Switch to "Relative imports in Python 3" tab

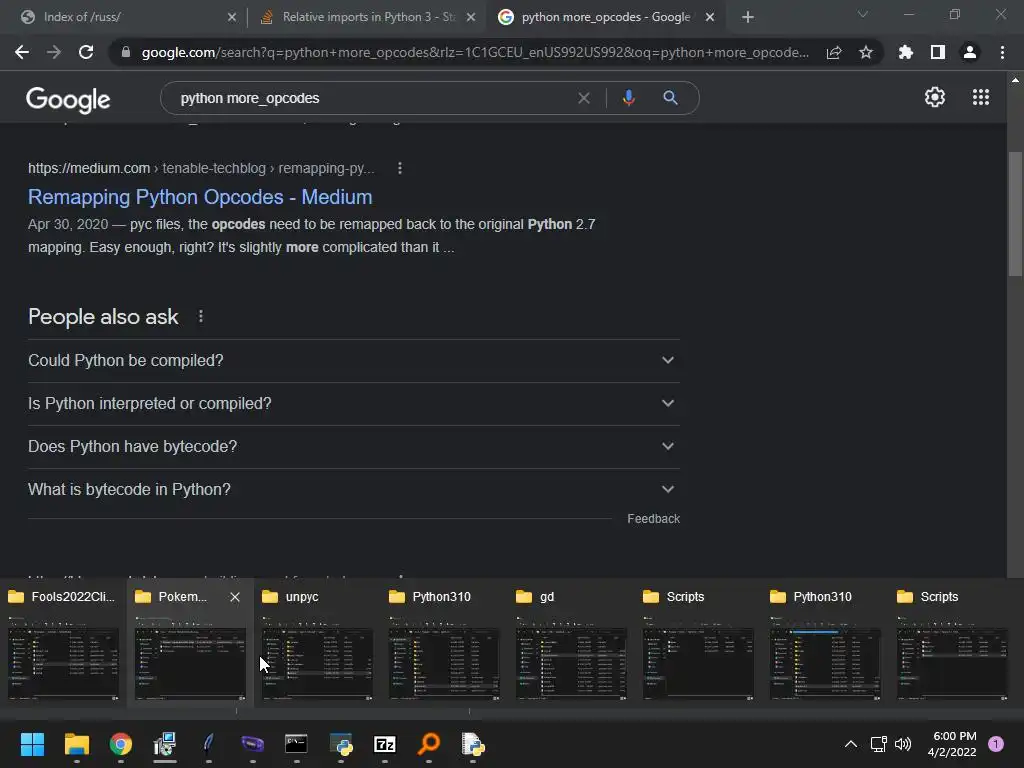click(369, 17)
